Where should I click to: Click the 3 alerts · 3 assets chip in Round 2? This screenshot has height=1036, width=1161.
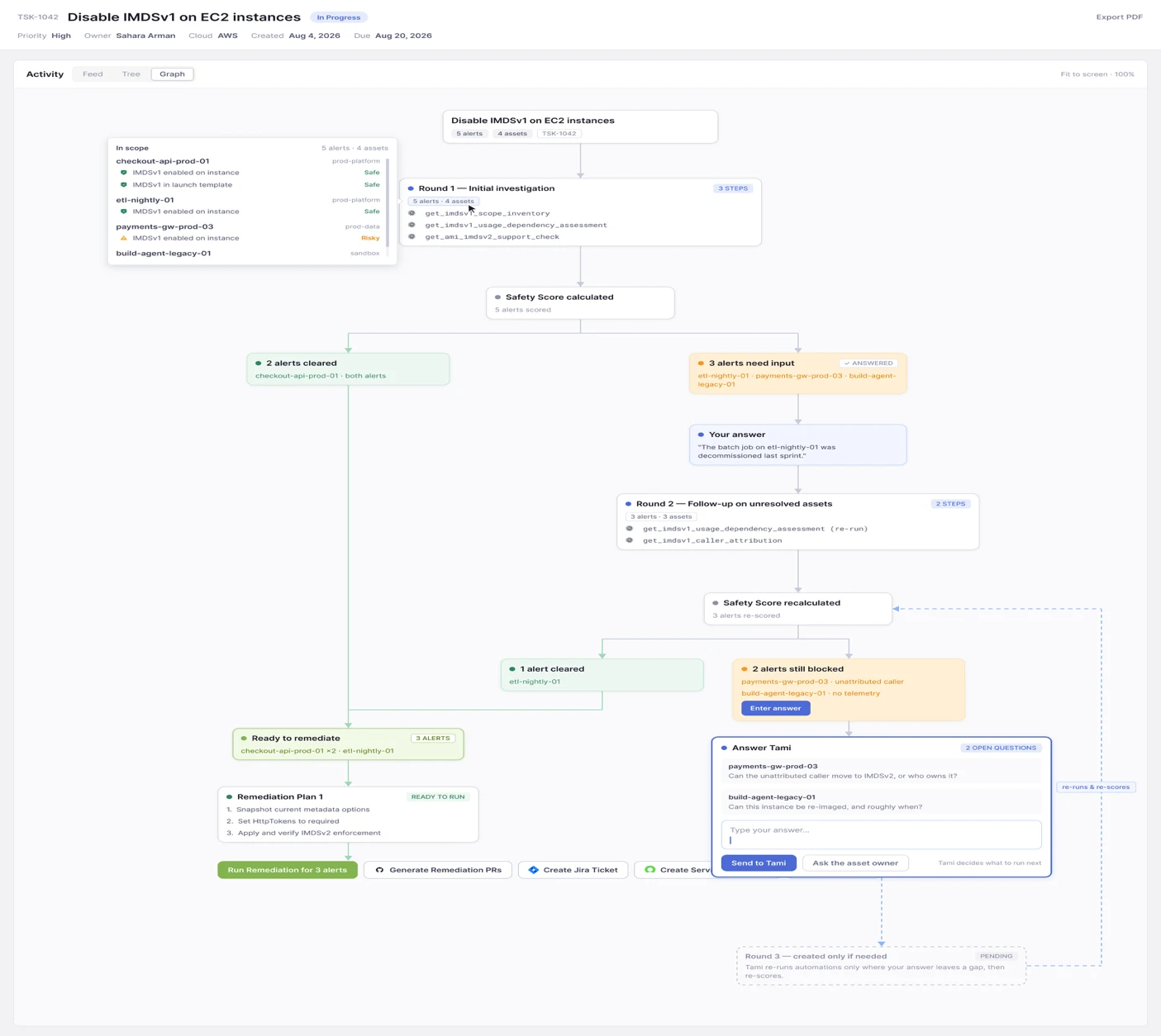[661, 517]
